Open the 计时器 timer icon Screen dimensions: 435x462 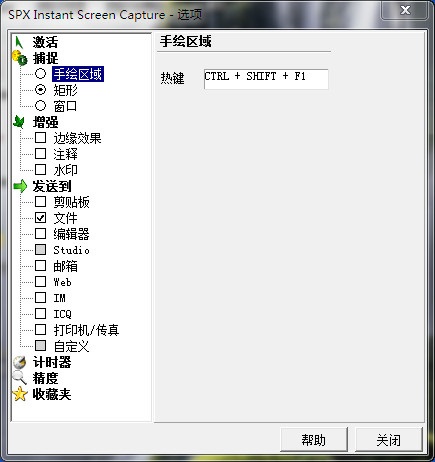tap(20, 362)
